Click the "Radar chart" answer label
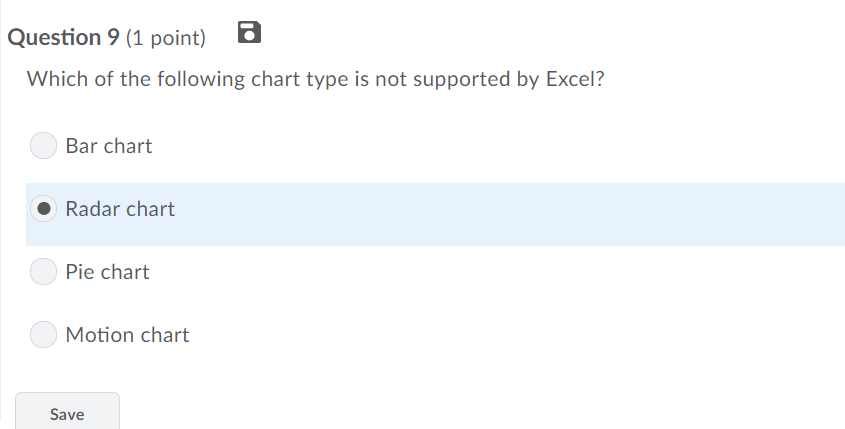The width and height of the screenshot is (845, 429). (120, 209)
